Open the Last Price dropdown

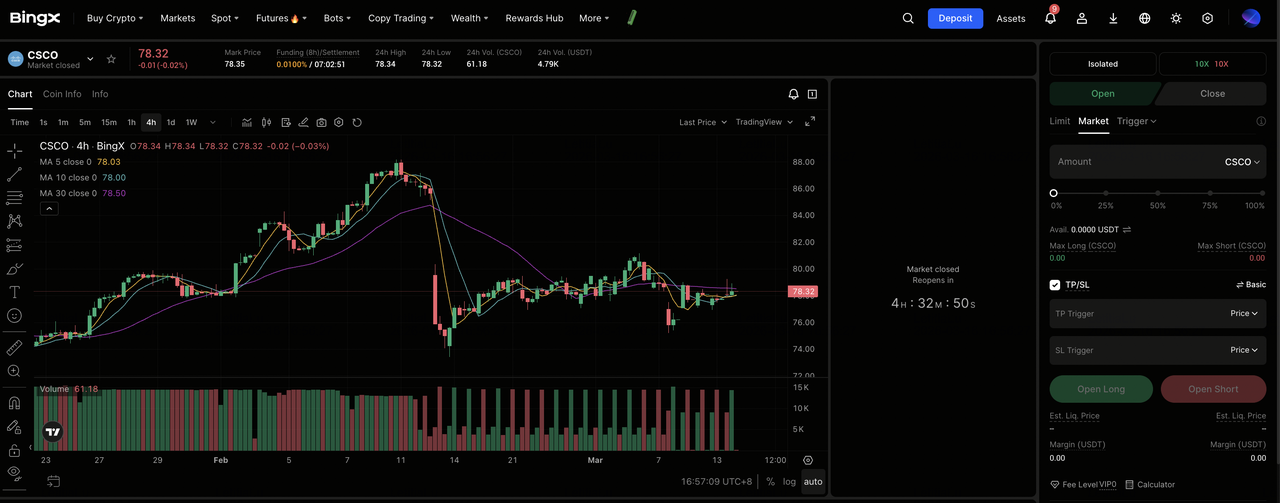point(702,122)
